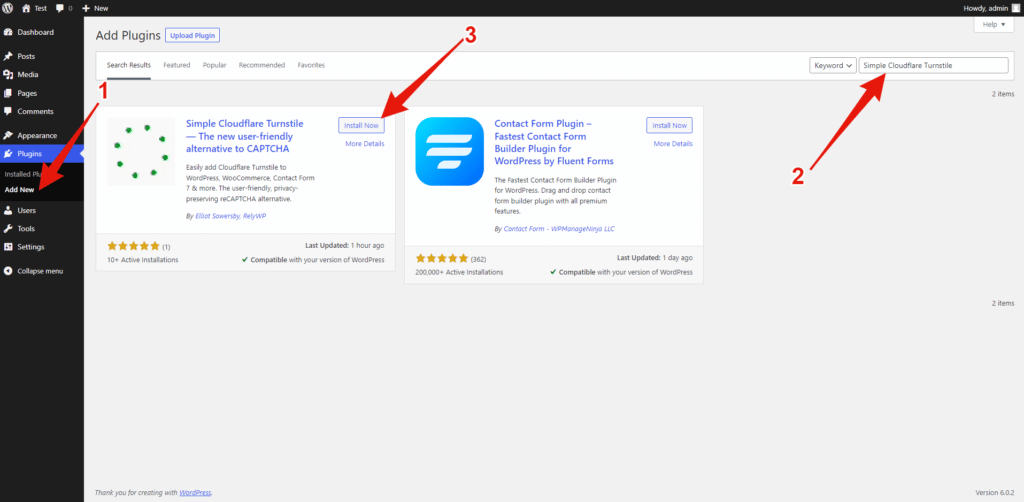Click the Simple Cloudflare Turnstile thumbnail
Viewport: 1024px width, 502px height.
[x=141, y=151]
